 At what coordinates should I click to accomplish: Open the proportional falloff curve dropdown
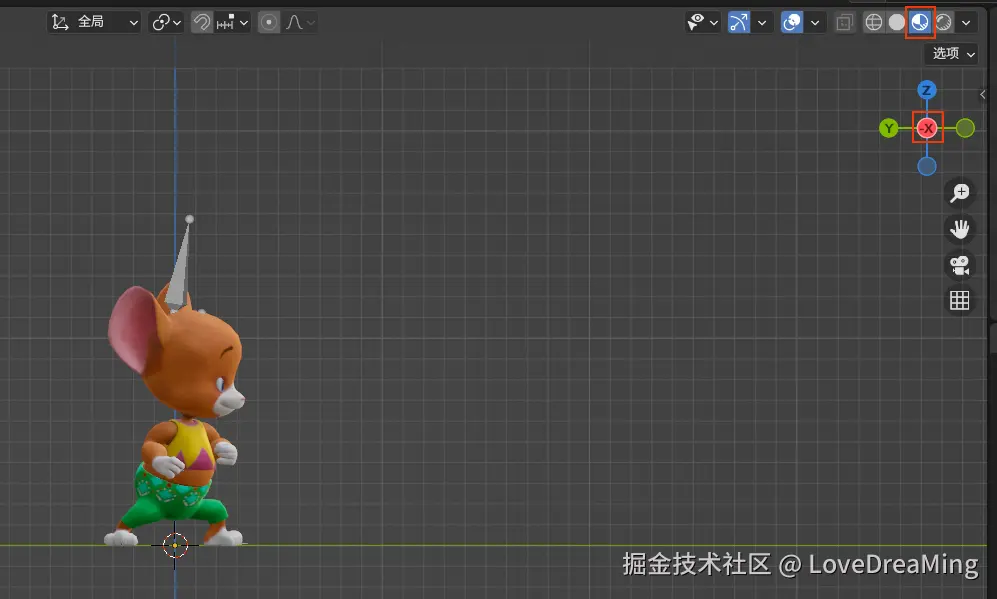(x=299, y=22)
